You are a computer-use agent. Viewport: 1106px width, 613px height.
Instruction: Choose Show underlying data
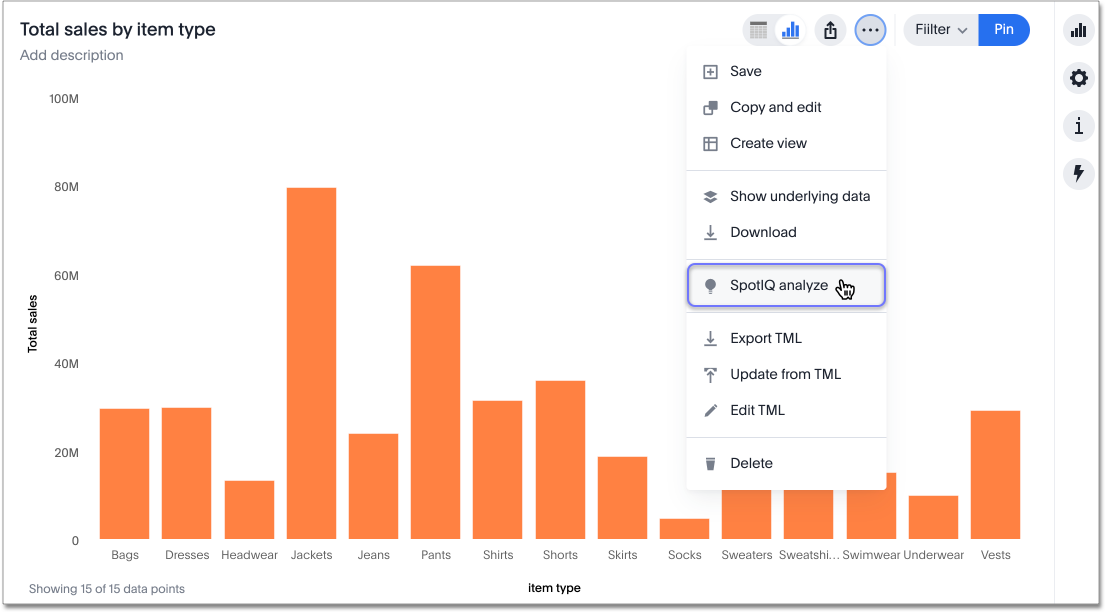(x=799, y=197)
